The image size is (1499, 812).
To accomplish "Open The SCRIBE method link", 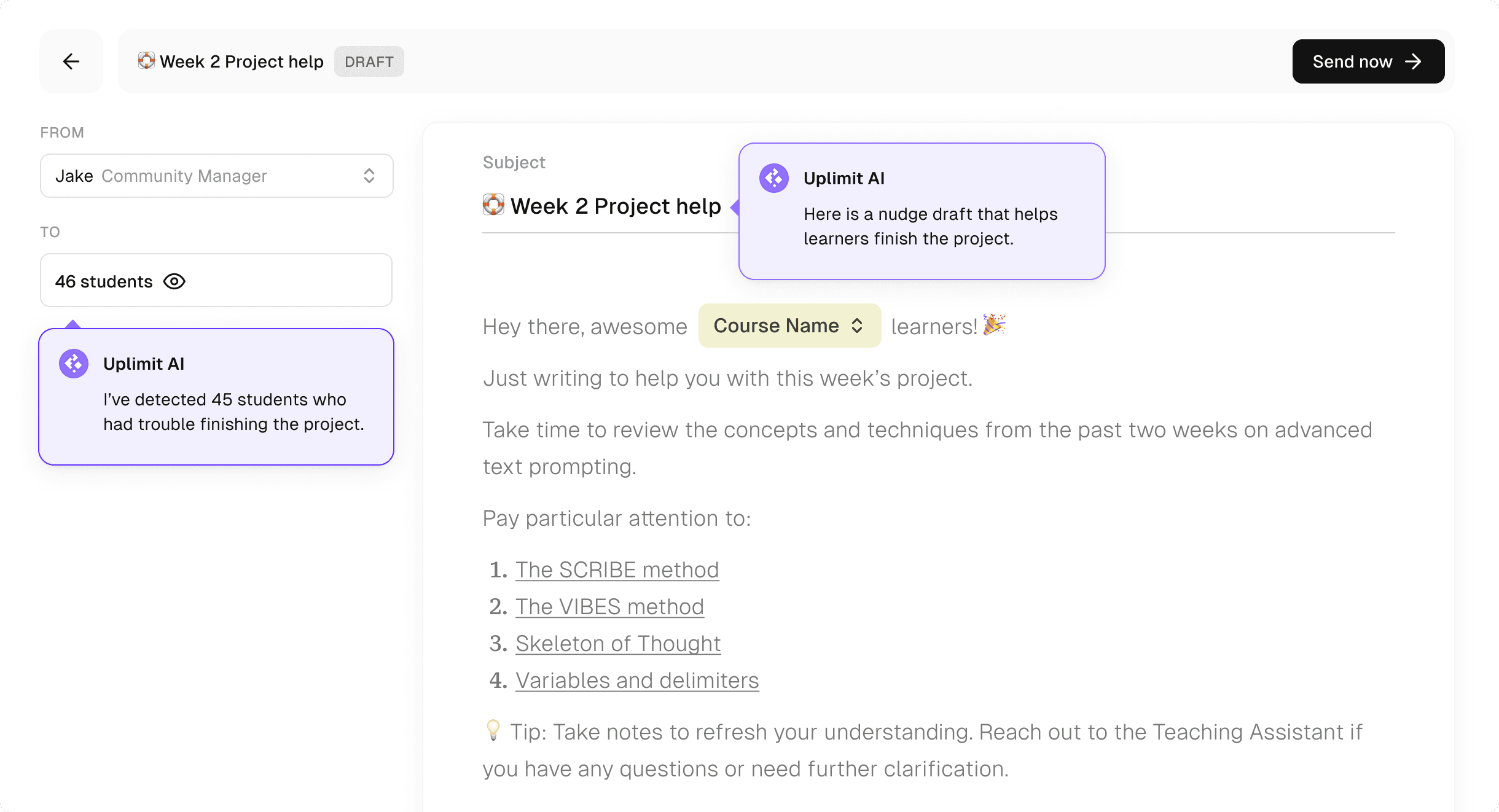I will pyautogui.click(x=617, y=569).
